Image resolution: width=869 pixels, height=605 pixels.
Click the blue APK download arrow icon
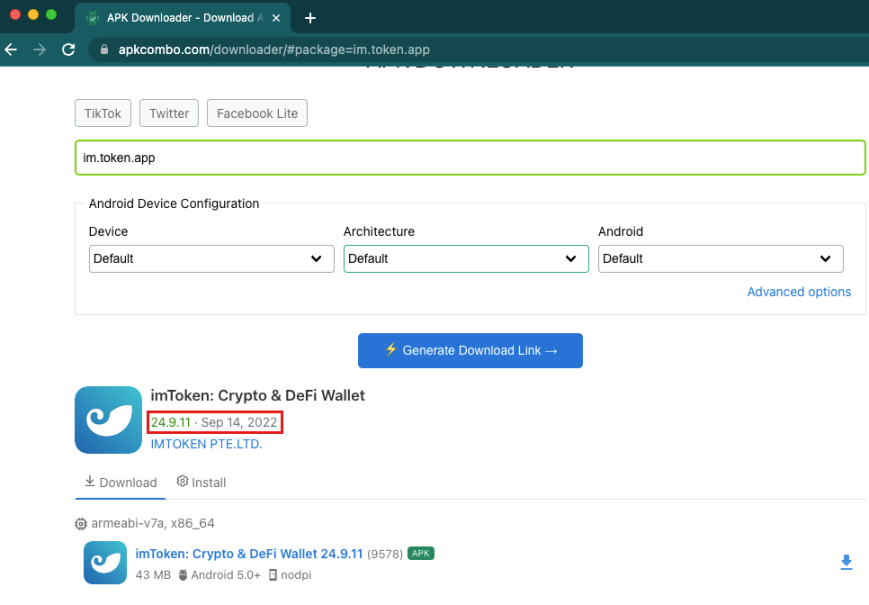tap(846, 563)
